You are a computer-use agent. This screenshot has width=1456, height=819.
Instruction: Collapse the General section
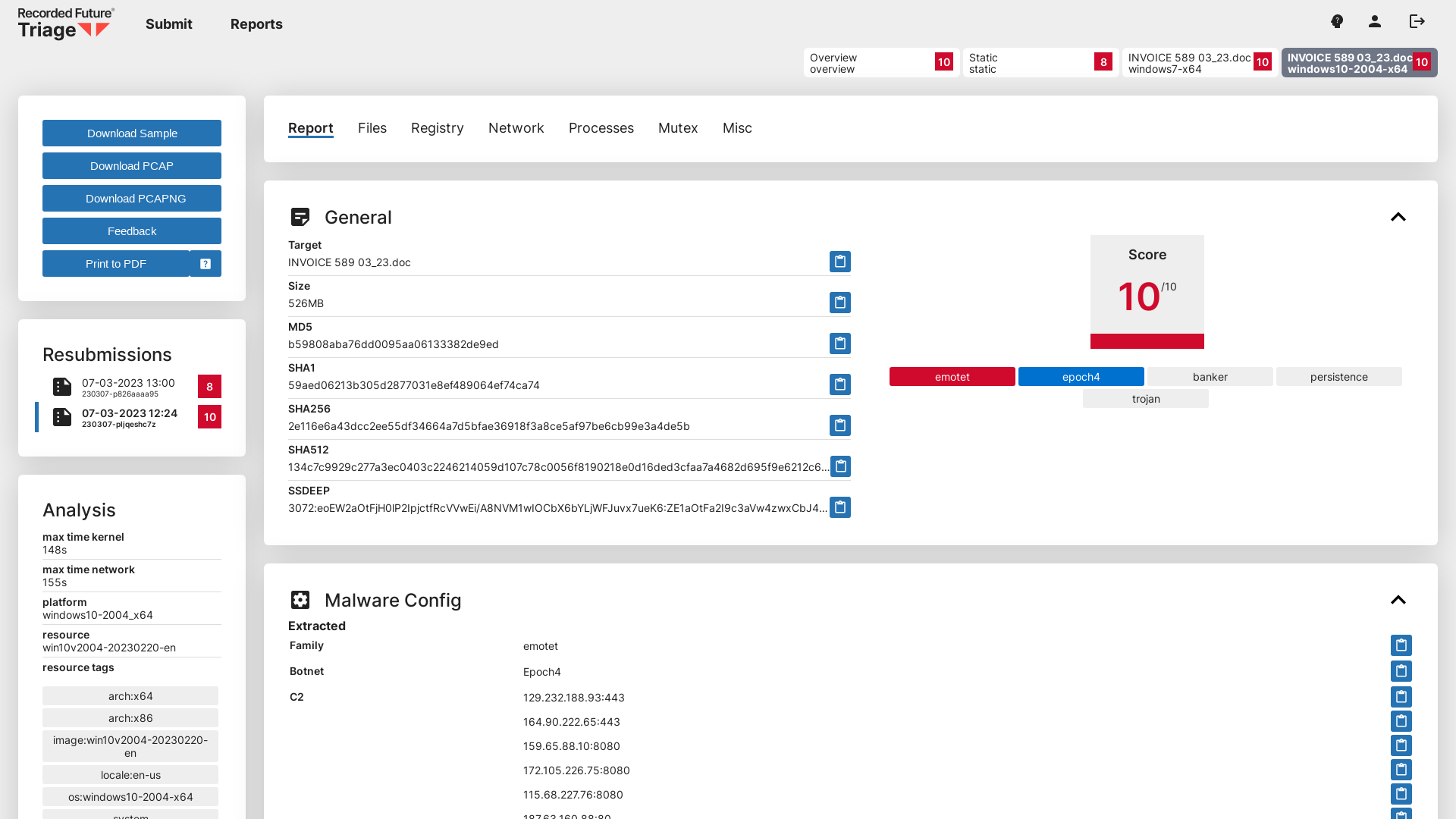(1398, 217)
